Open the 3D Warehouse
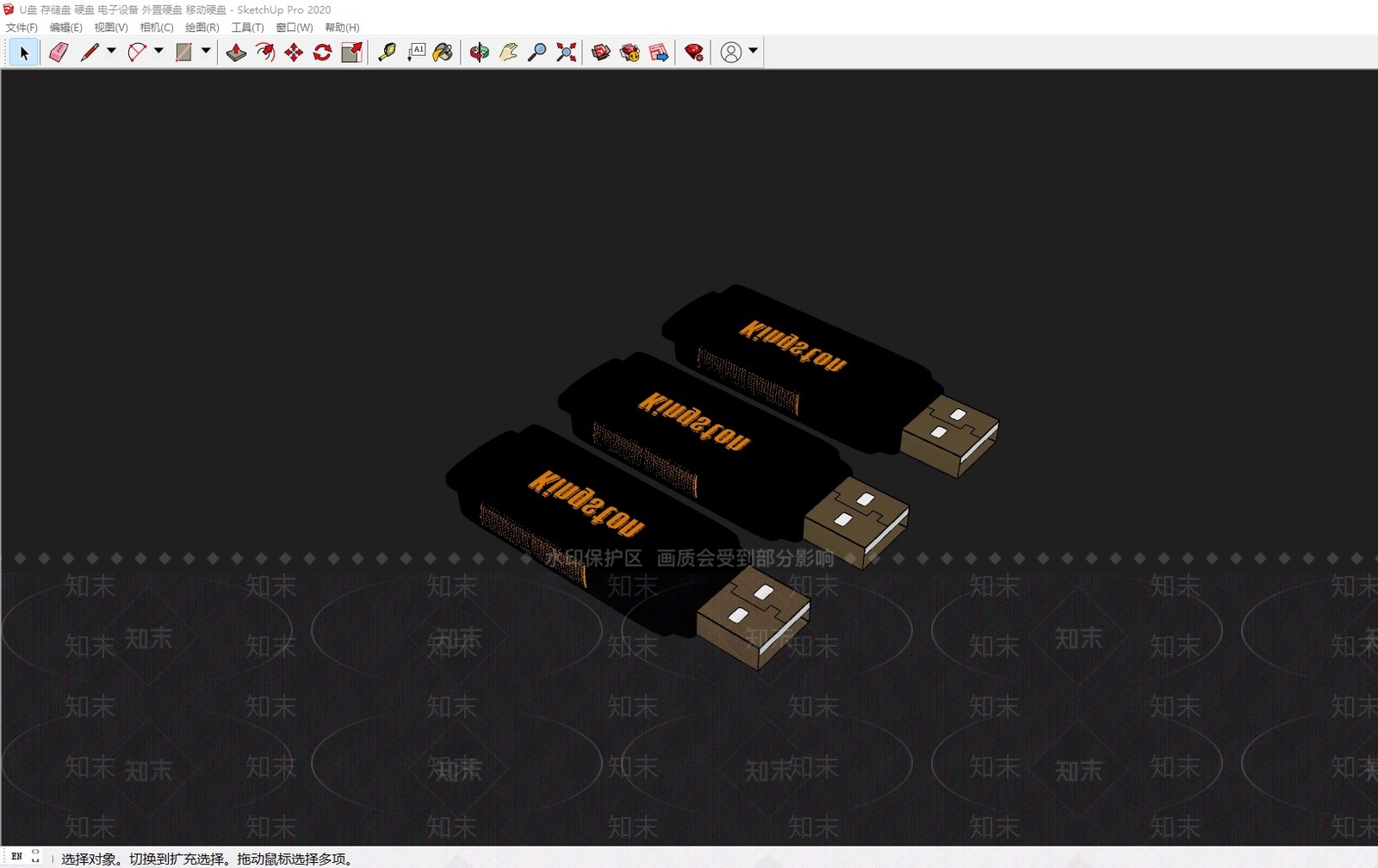This screenshot has height=868, width=1378. 601,53
